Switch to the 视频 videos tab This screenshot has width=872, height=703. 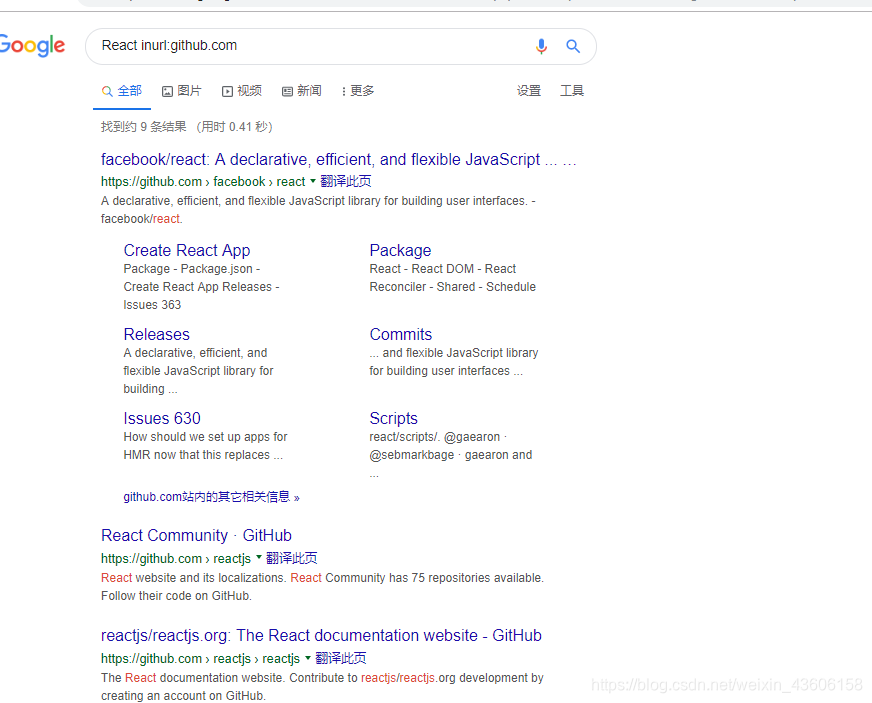point(242,91)
